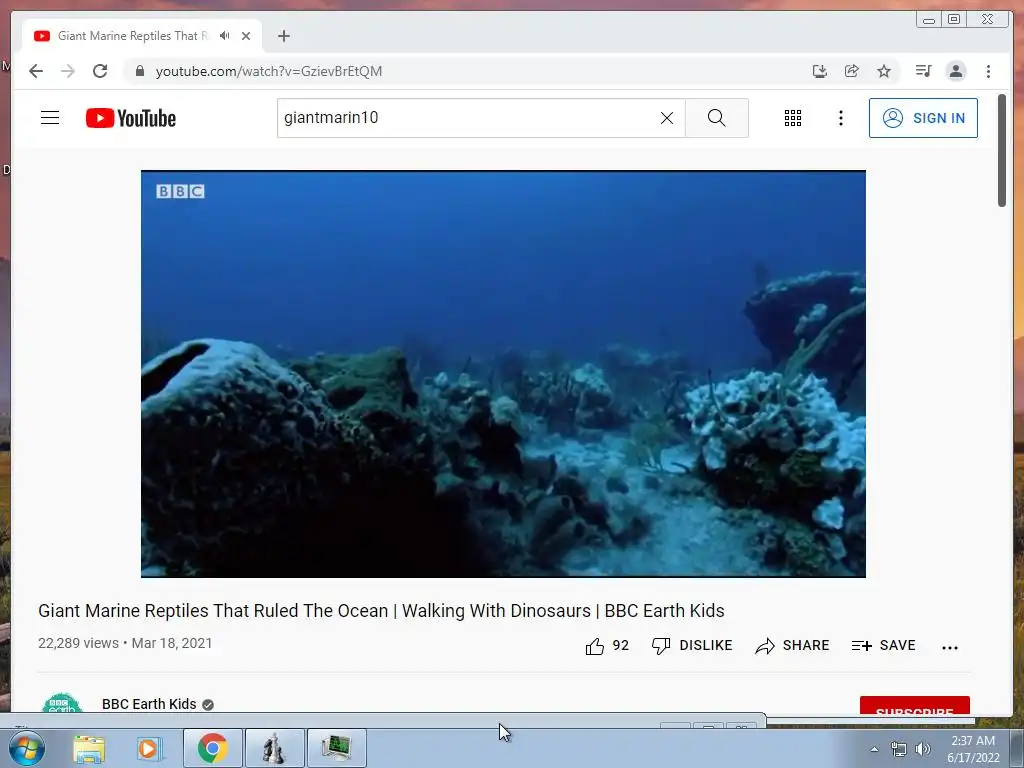1024x768 pixels.
Task: Open File Explorer from the taskbar
Action: (89, 749)
